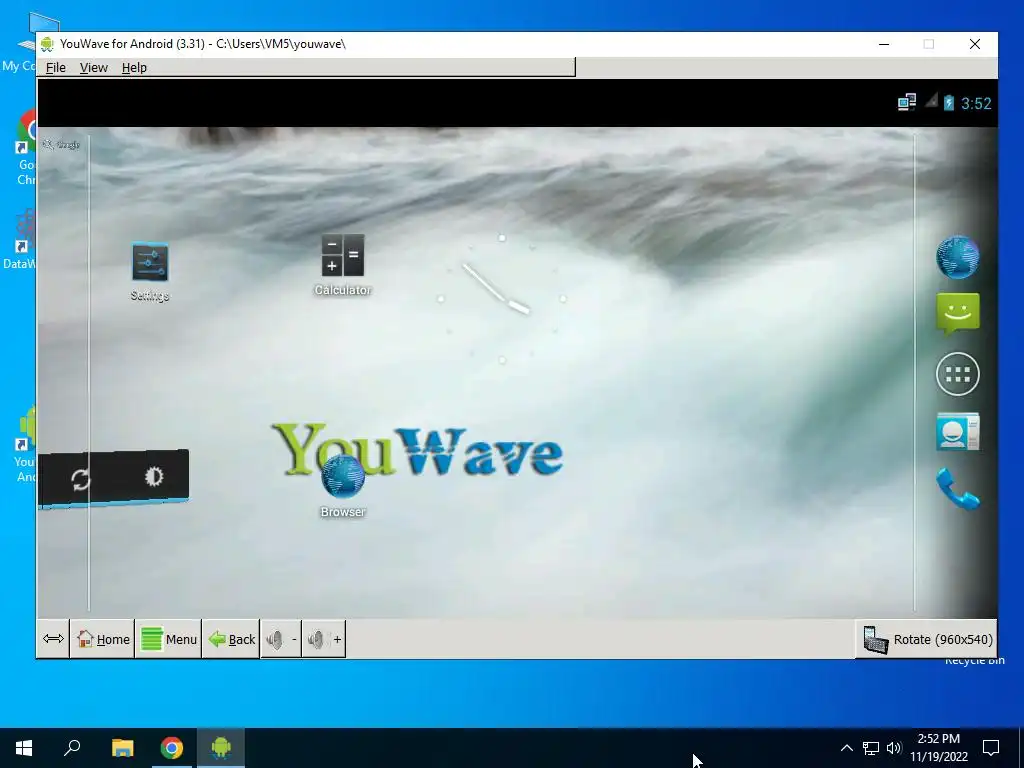
Task: Open Windows Start menu
Action: [24, 748]
